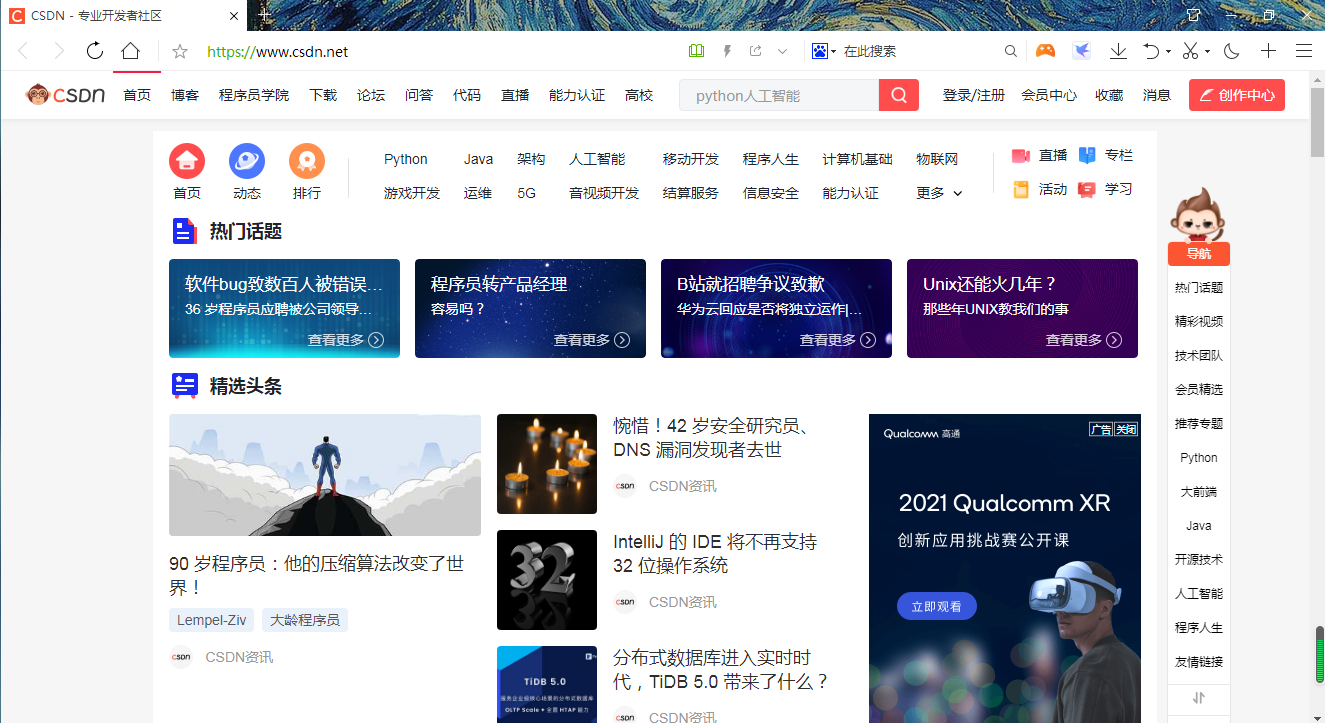Viewport: 1325px width, 723px height.
Task: Enable reader mode via the green book icon
Action: [x=696, y=51]
